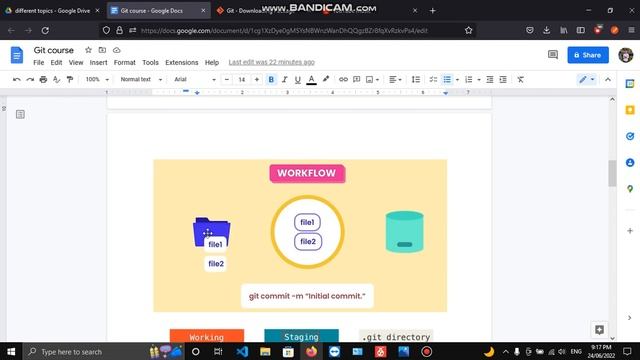Show the document outline icon
The width and height of the screenshot is (640, 360).
click(20, 114)
